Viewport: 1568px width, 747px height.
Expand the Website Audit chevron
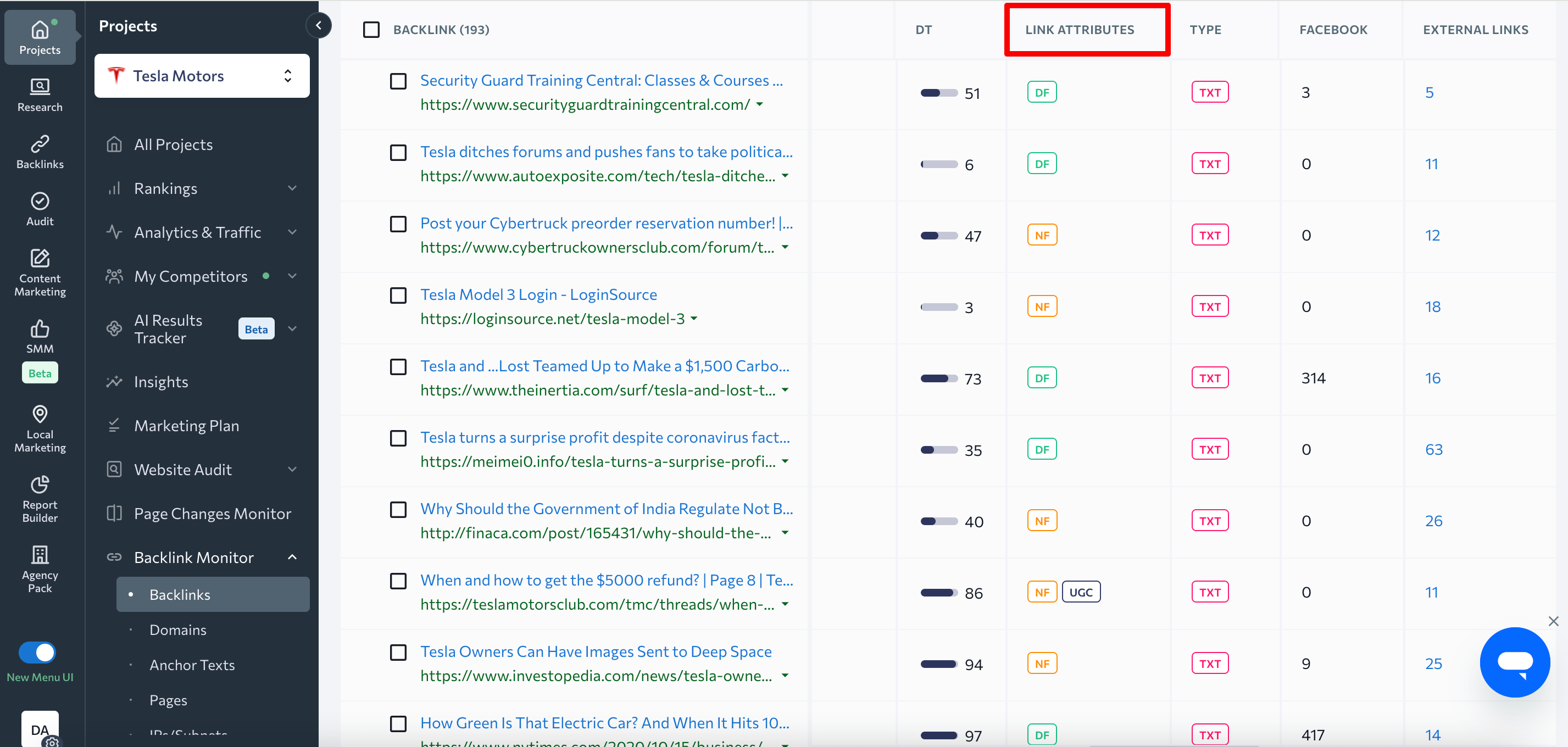[292, 469]
